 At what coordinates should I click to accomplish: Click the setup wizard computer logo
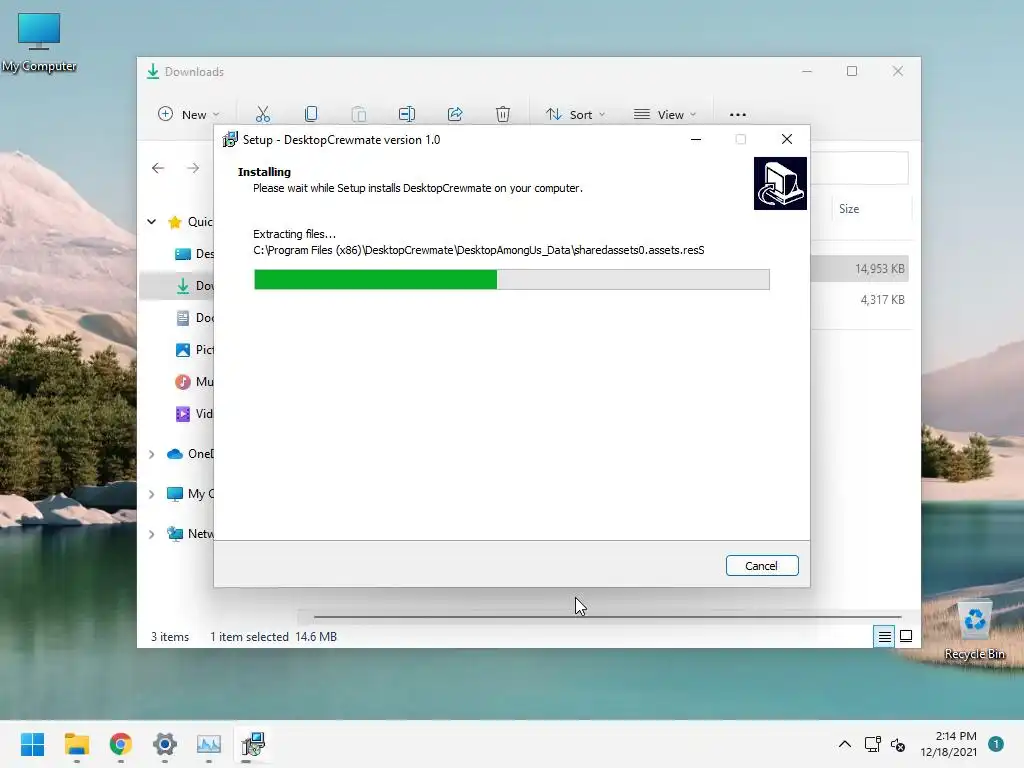(780, 184)
